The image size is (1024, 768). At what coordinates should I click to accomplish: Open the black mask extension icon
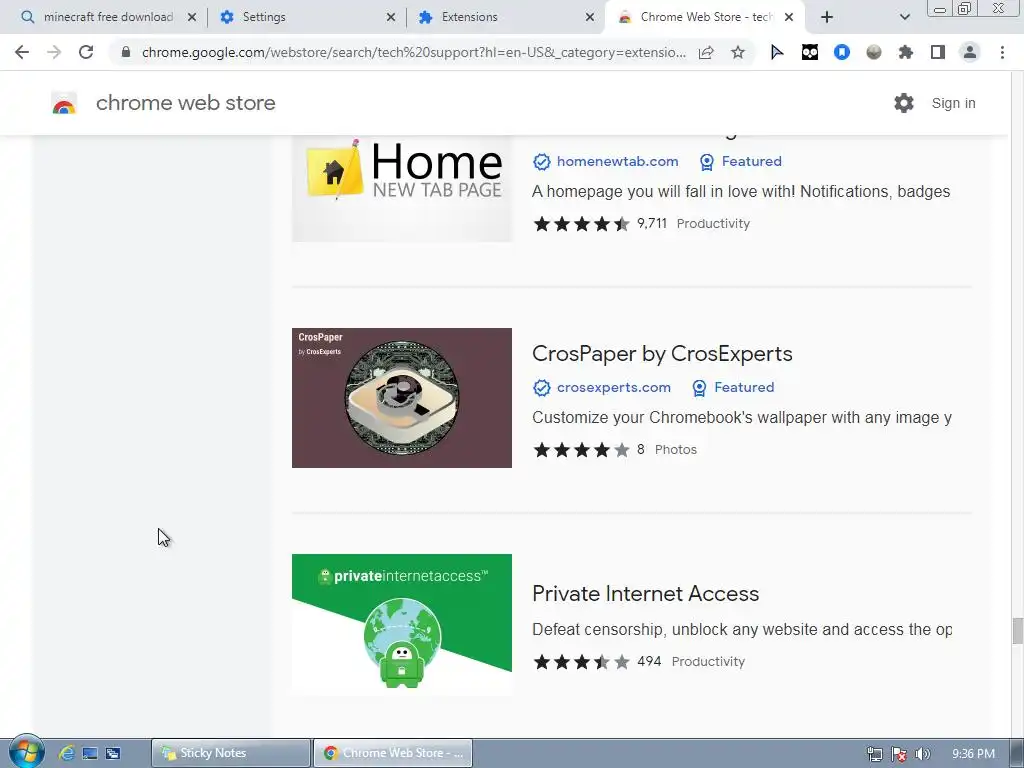(x=810, y=52)
